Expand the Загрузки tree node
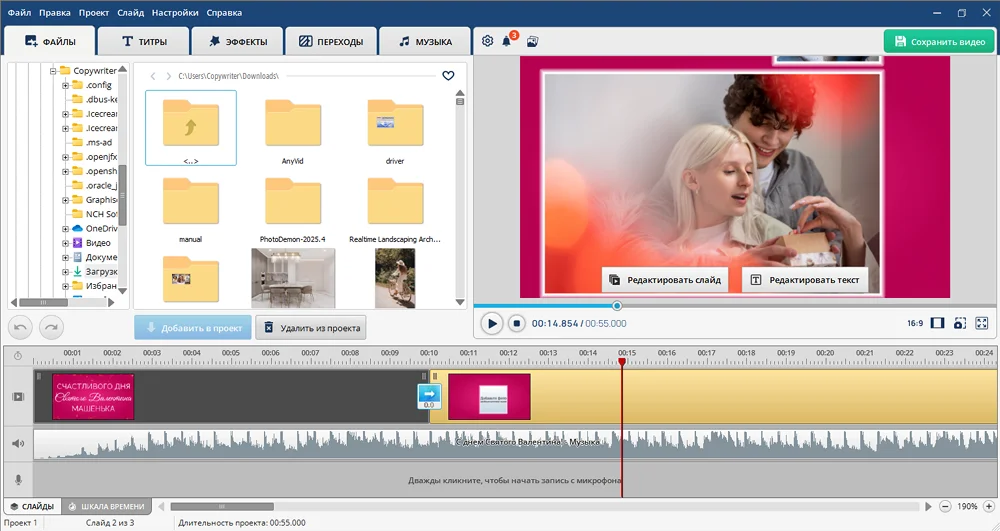Viewport: 1000px width, 531px height. (x=65, y=272)
